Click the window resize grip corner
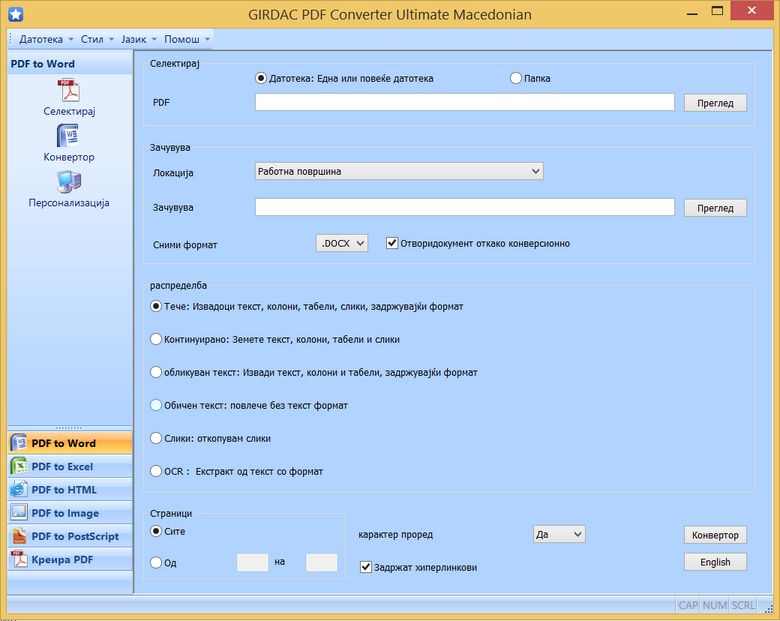780x621 pixels. pyautogui.click(x=770, y=608)
